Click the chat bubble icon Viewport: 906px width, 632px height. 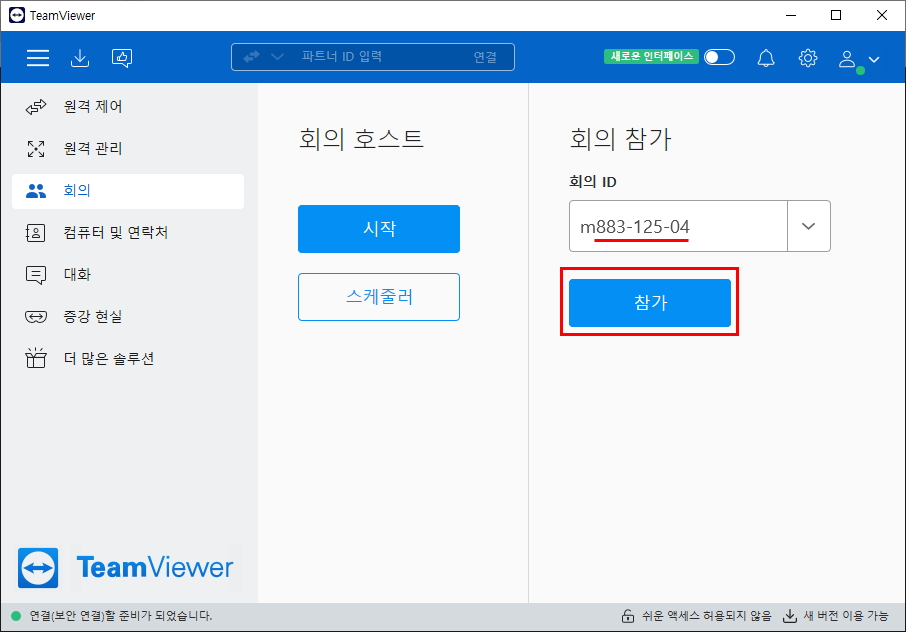pos(36,275)
